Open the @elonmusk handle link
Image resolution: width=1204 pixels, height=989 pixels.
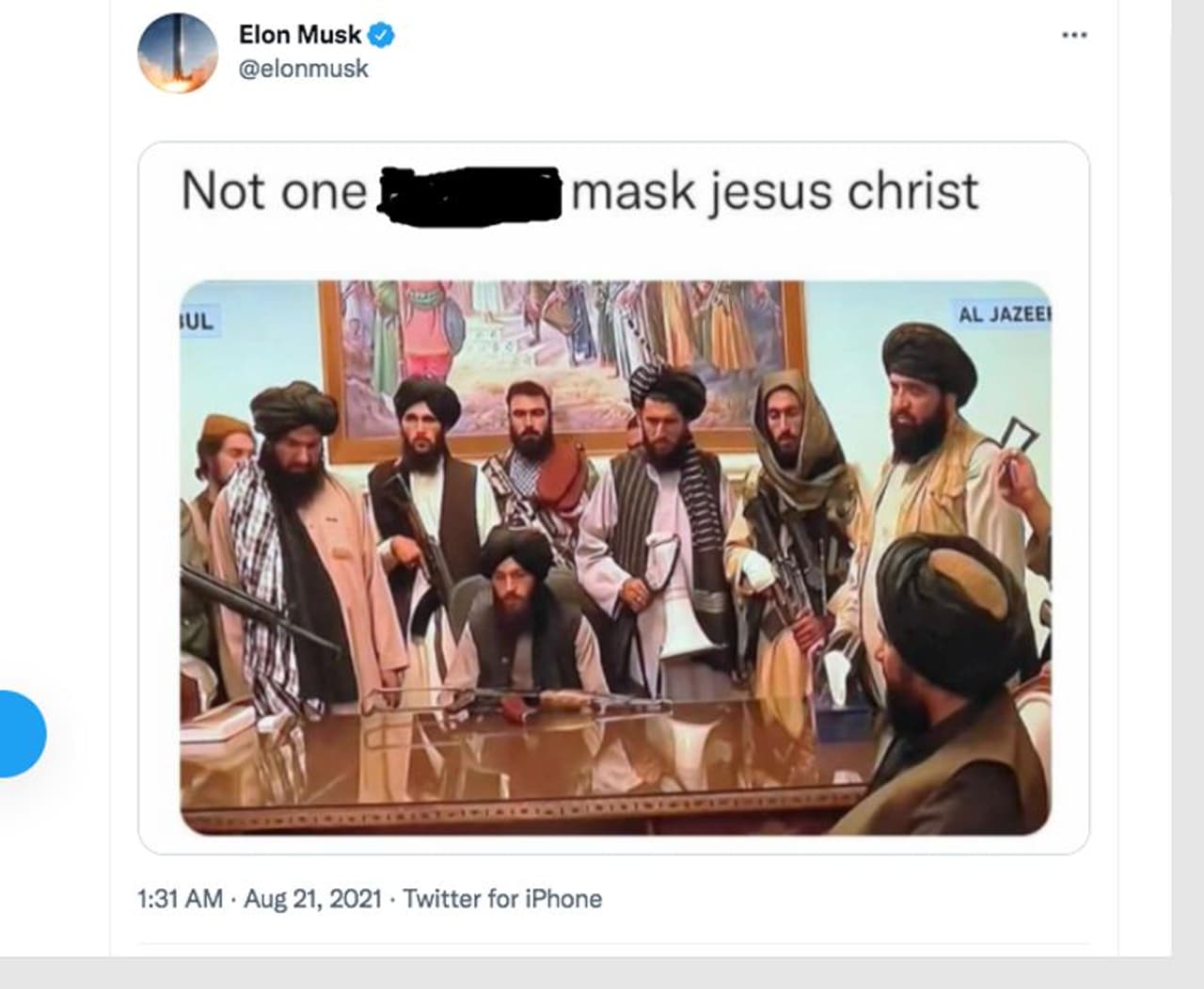303,69
